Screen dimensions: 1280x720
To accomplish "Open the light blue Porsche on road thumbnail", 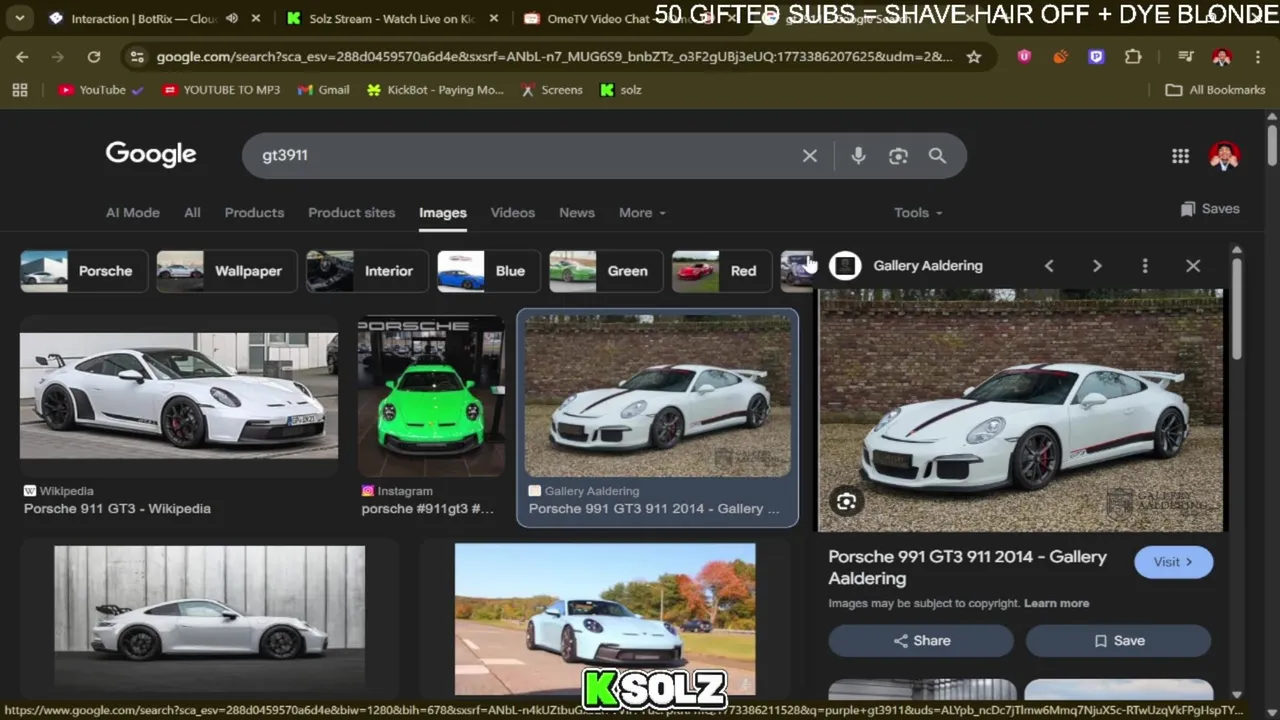I will (x=605, y=619).
